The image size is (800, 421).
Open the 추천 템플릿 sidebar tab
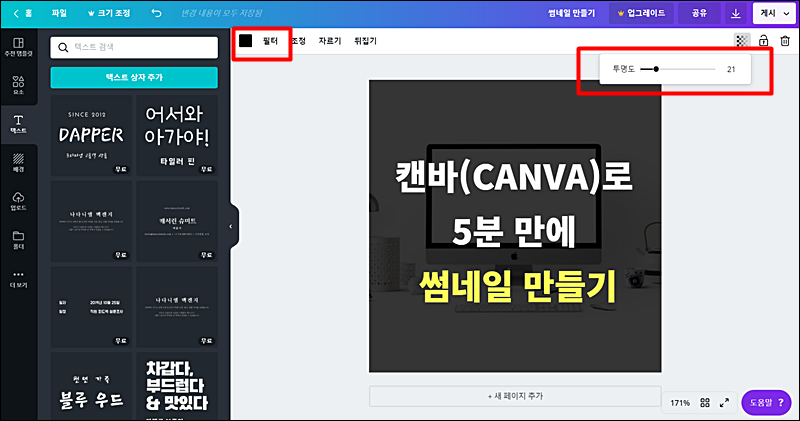[18, 47]
